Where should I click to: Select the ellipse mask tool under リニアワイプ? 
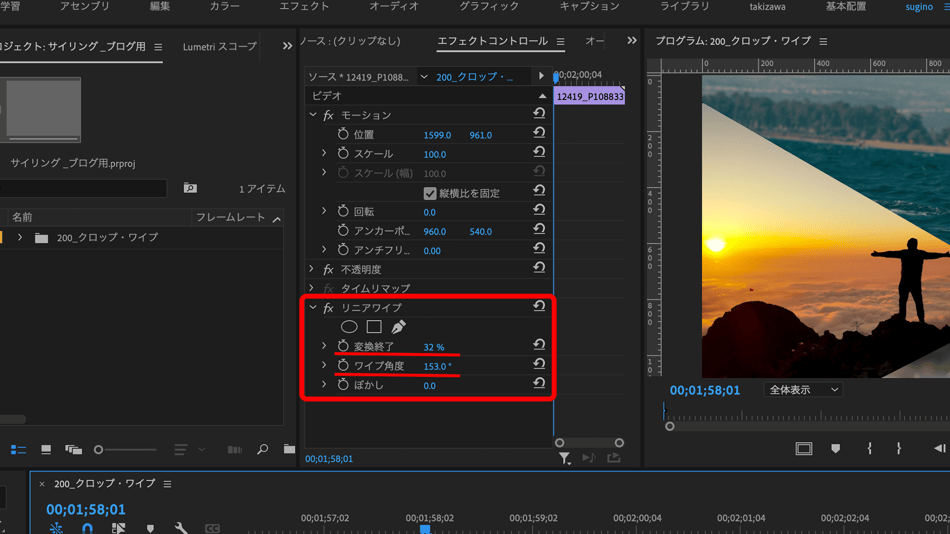[349, 327]
